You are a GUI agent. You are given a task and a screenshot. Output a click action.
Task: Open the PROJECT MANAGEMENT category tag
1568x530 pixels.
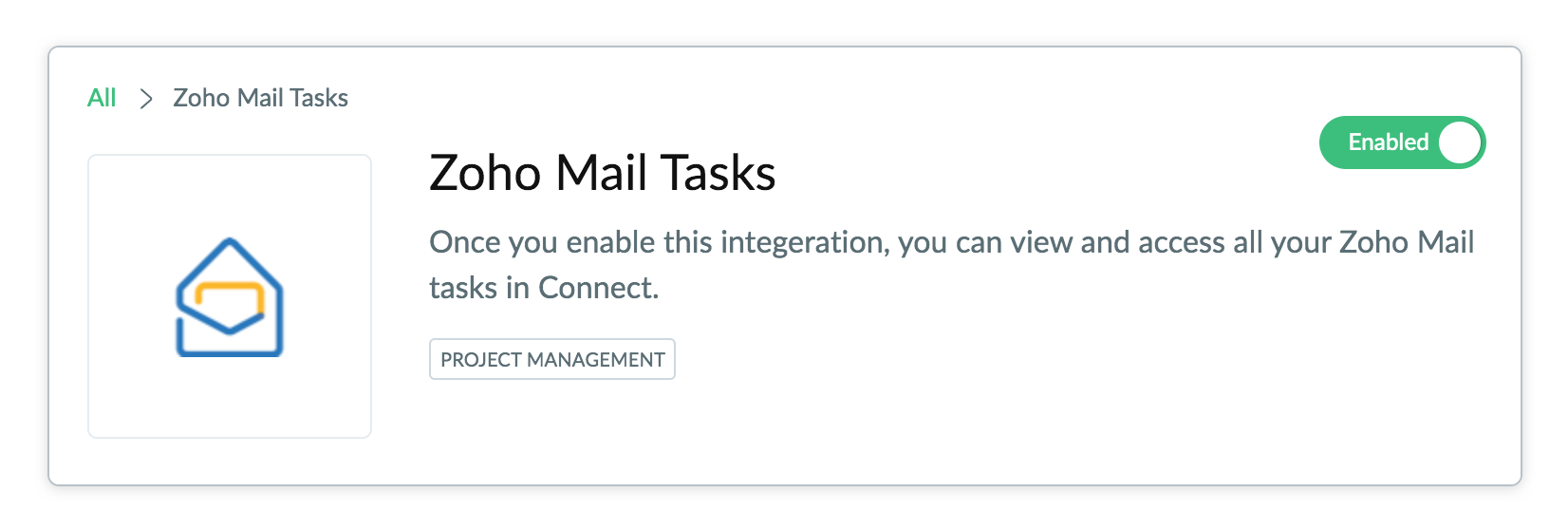tap(551, 360)
